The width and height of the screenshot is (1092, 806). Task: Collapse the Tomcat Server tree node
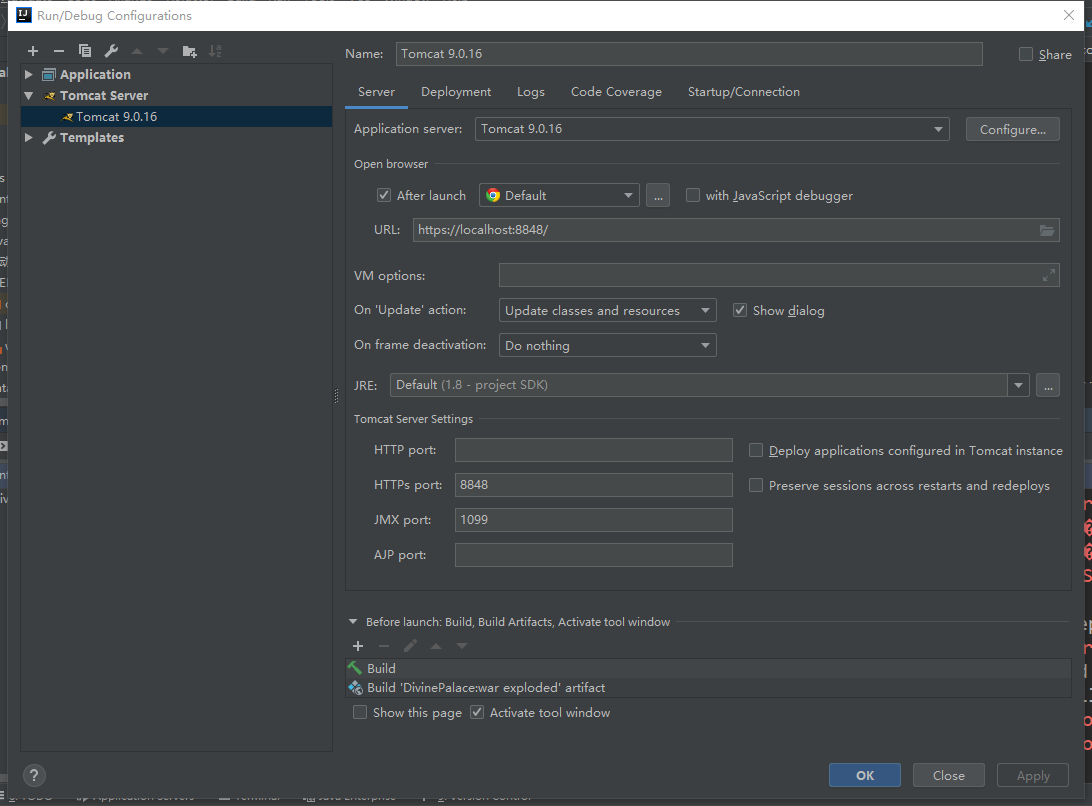pyautogui.click(x=29, y=95)
